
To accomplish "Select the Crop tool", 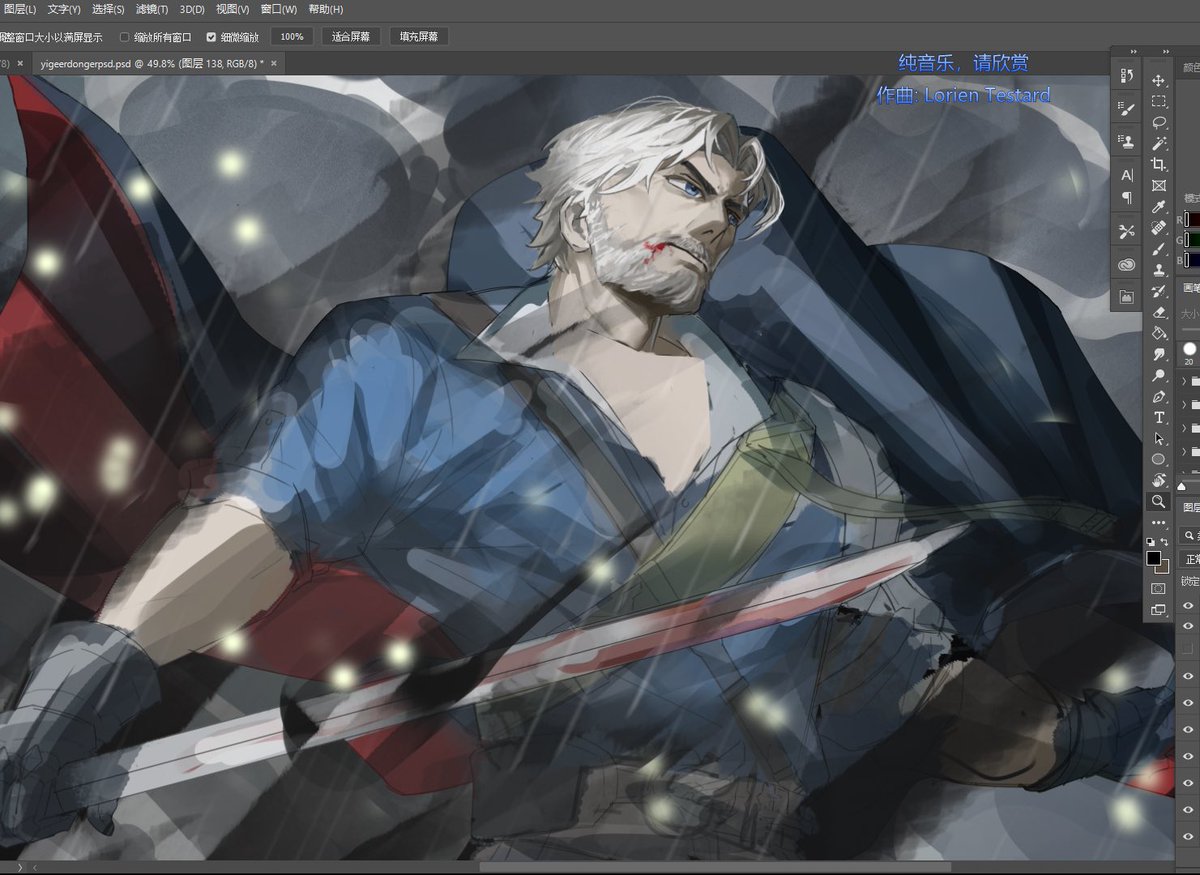I will (1159, 164).
